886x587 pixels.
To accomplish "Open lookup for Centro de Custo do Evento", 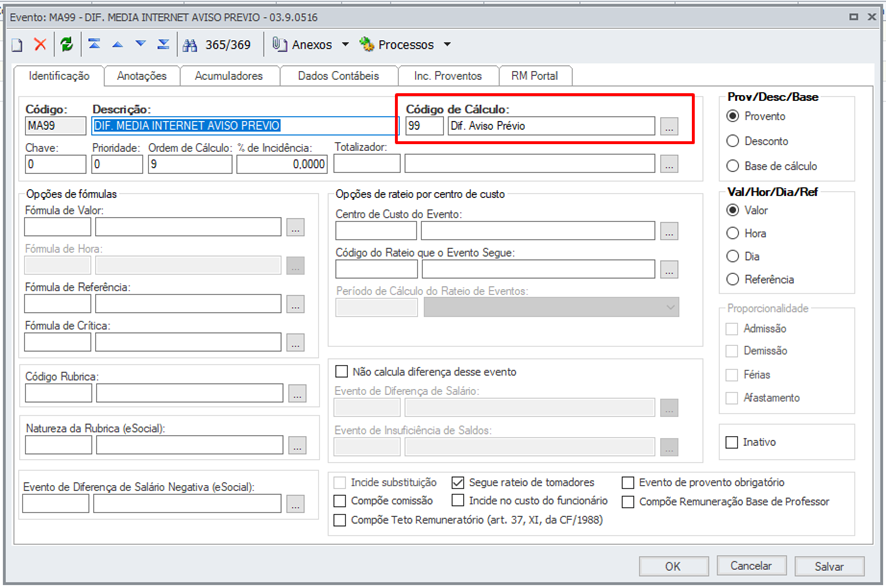I will tap(669, 231).
